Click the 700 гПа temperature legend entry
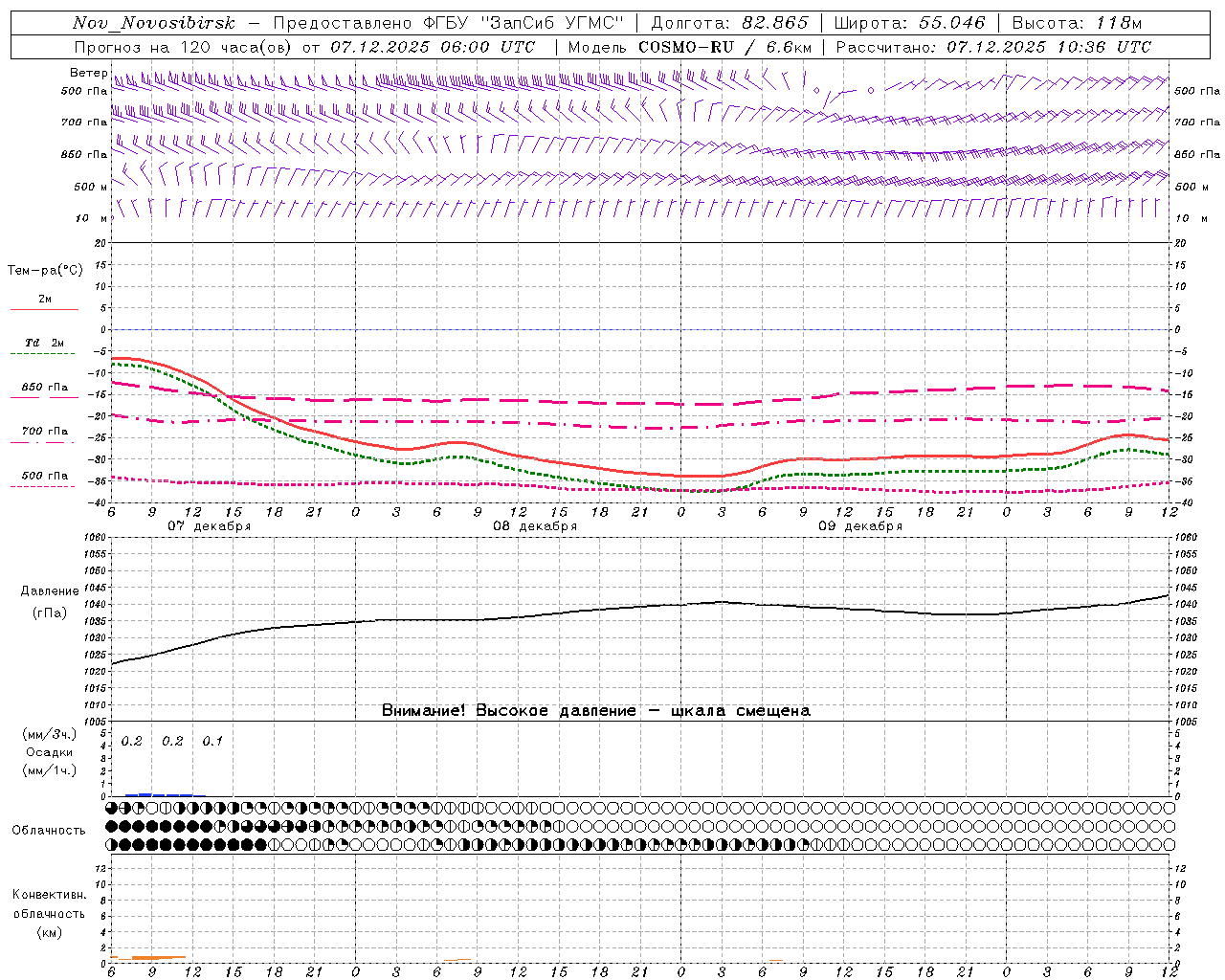This screenshot has height=980, width=1225. coord(44,432)
